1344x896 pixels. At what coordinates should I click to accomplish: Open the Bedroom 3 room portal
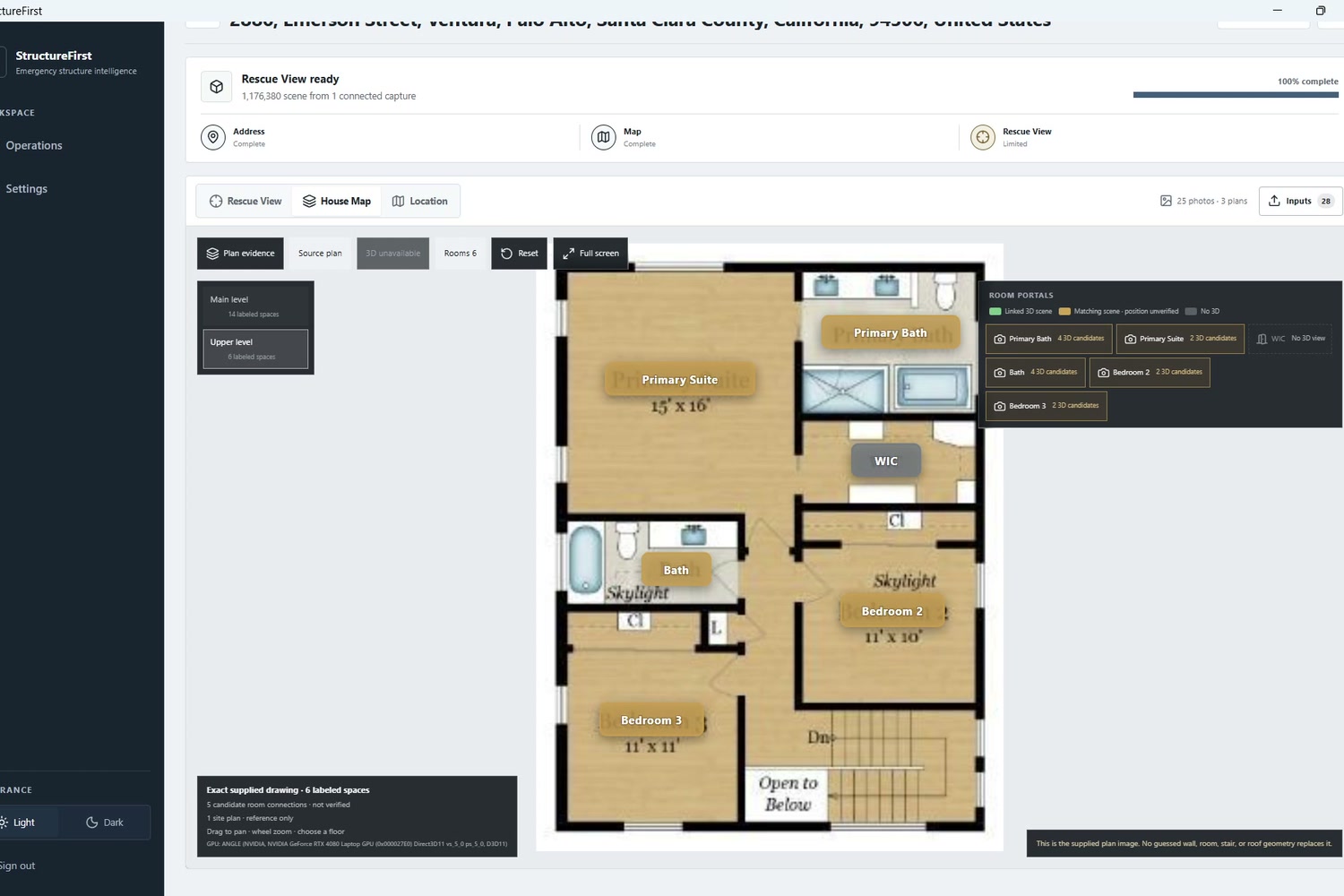[1047, 406]
